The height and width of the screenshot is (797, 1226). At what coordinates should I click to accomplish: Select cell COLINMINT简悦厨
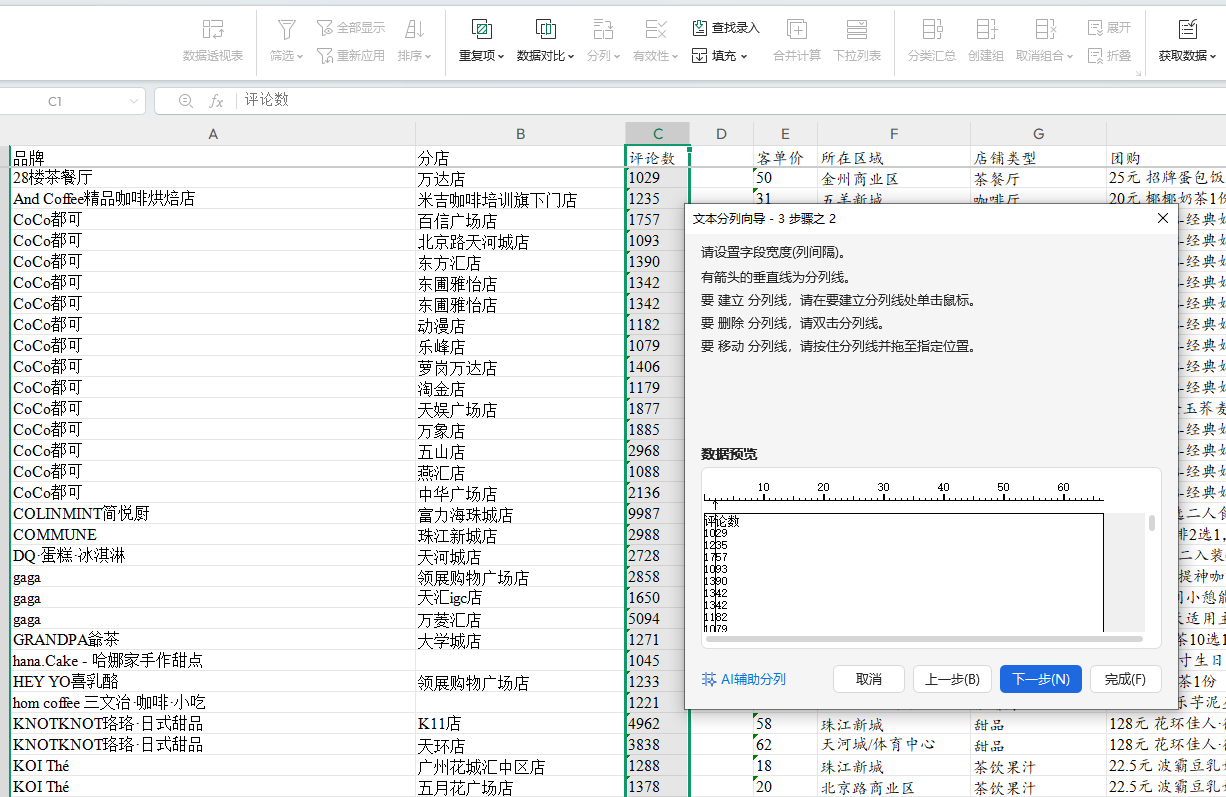pos(212,514)
